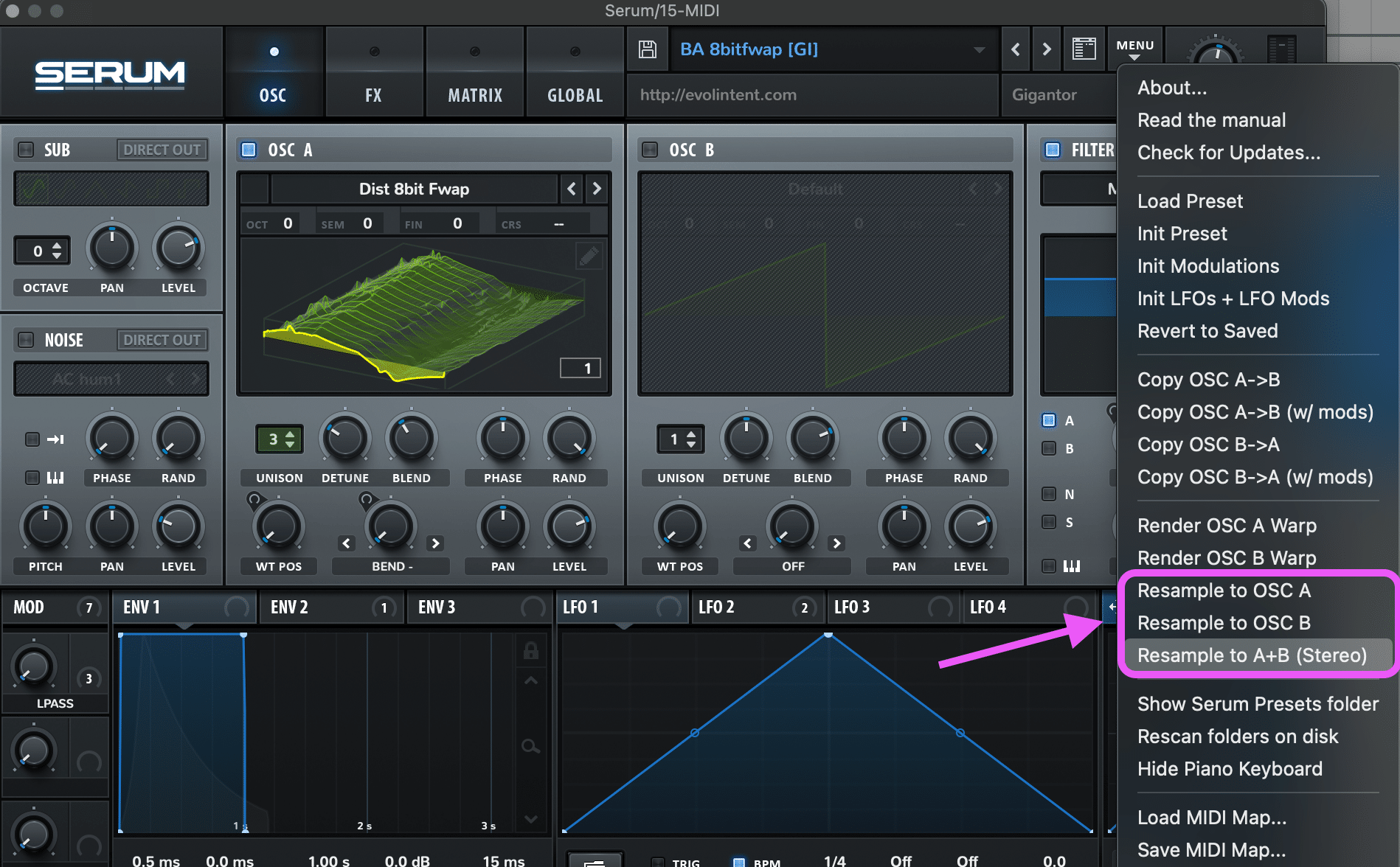The width and height of the screenshot is (1400, 867).
Task: Enable the OSC B power toggle
Action: pos(650,150)
